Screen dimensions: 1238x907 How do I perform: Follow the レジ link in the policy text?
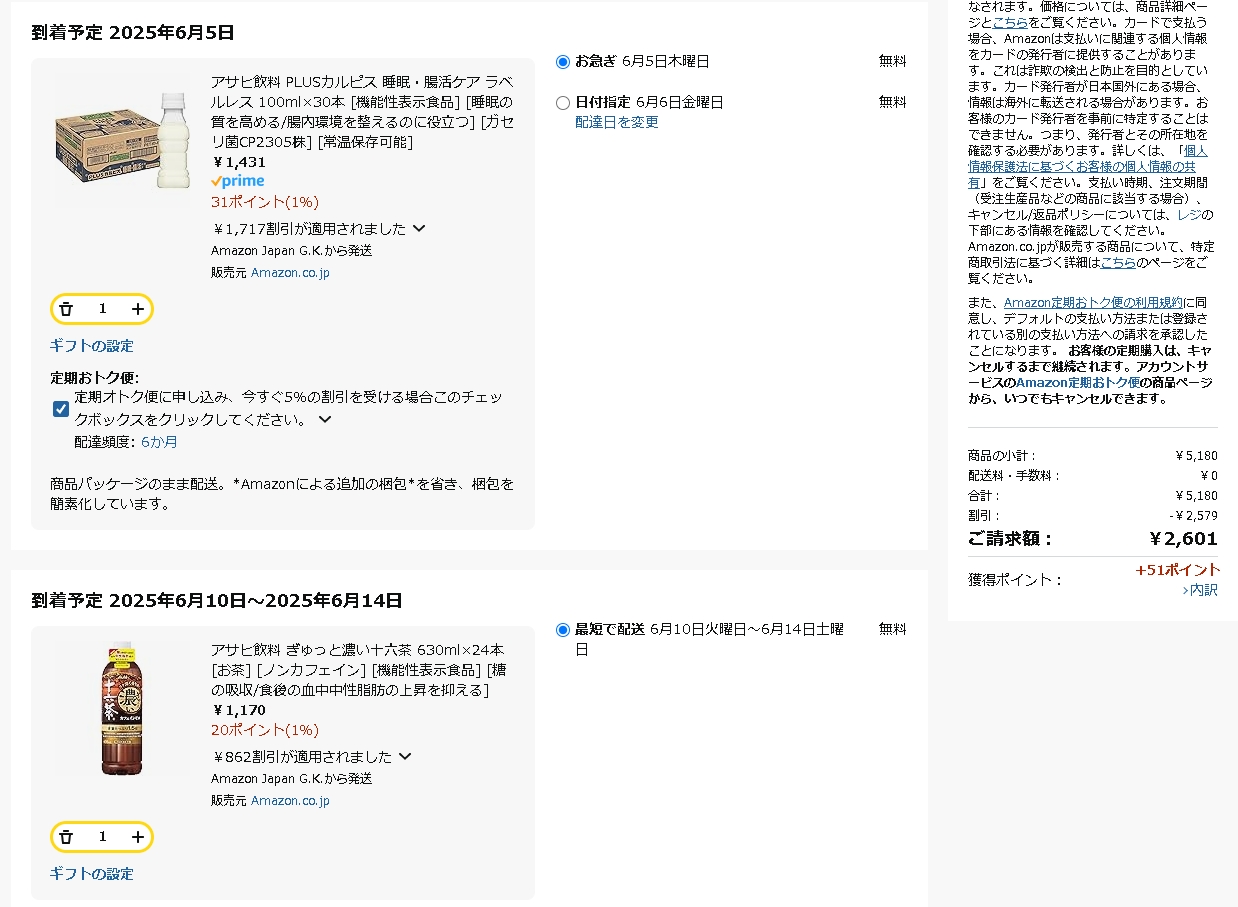click(1189, 215)
